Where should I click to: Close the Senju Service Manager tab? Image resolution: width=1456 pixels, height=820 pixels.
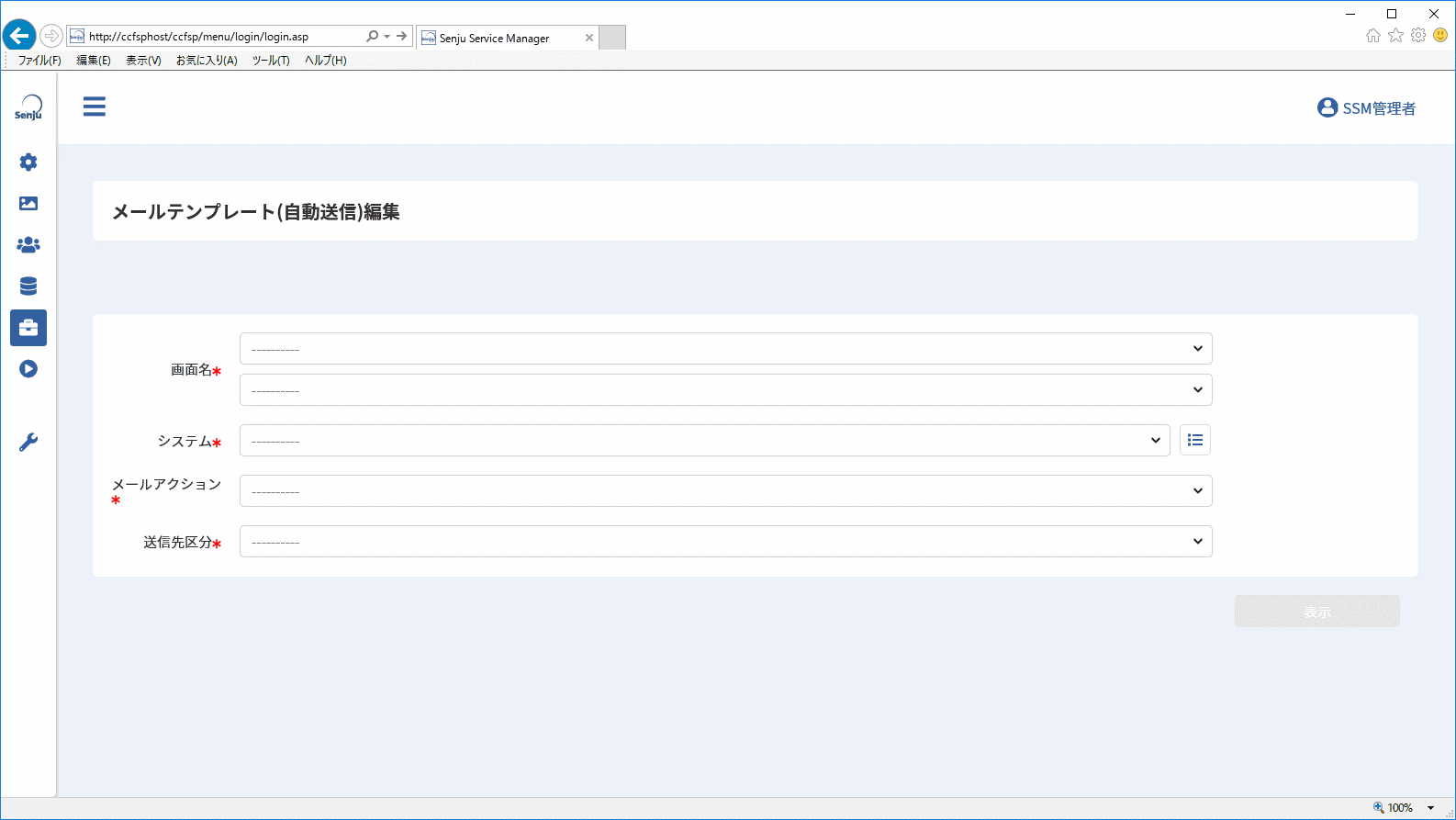pyautogui.click(x=589, y=38)
